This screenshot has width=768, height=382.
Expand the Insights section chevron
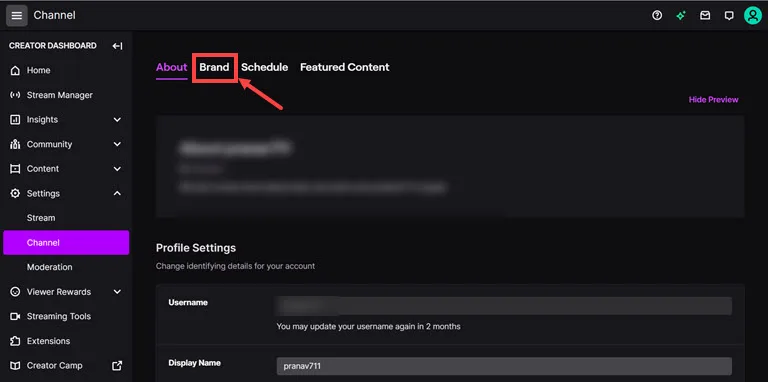[117, 119]
